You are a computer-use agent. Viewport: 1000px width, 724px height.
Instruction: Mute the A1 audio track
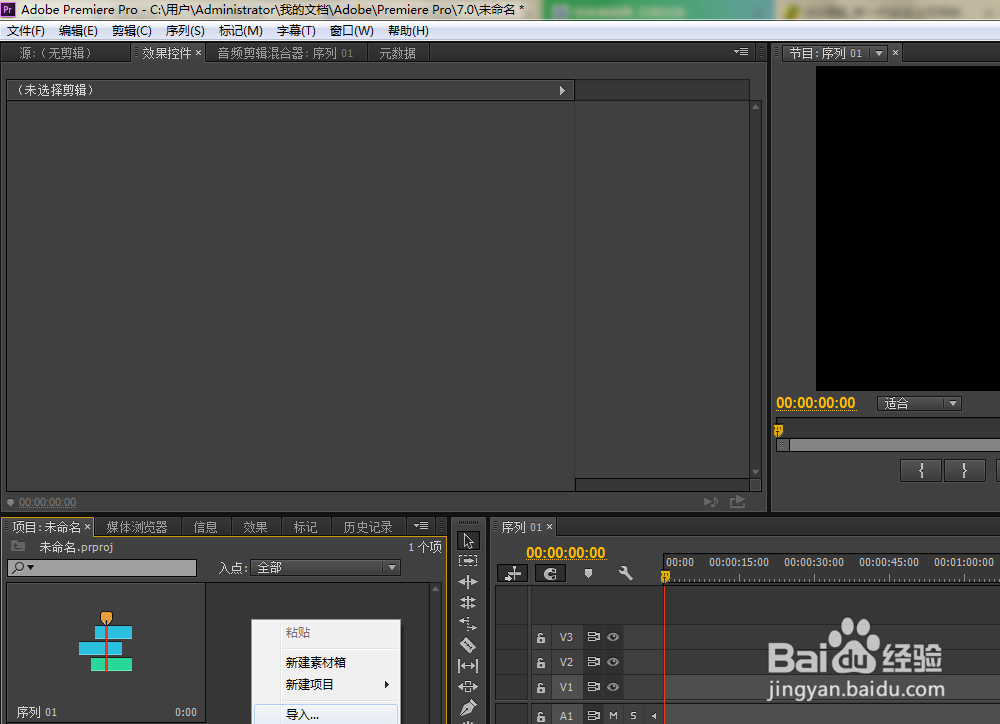(614, 716)
